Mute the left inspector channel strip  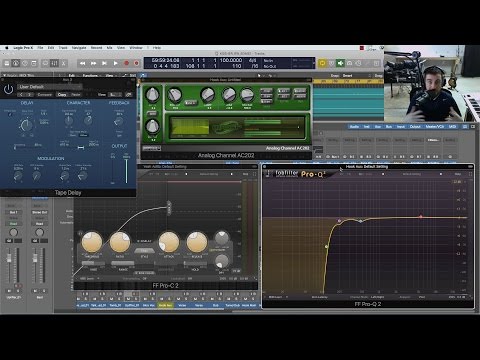click(x=10, y=291)
